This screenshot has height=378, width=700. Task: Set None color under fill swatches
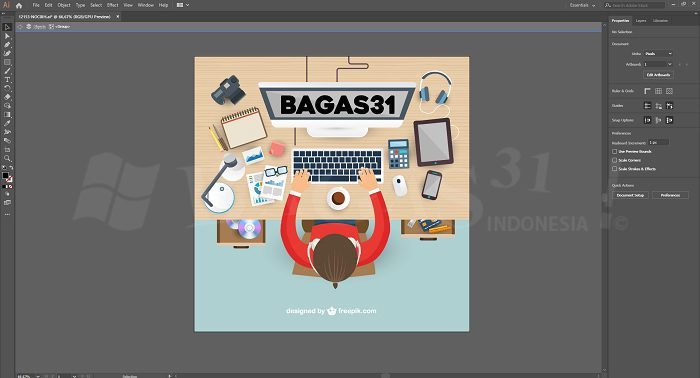pos(11,187)
